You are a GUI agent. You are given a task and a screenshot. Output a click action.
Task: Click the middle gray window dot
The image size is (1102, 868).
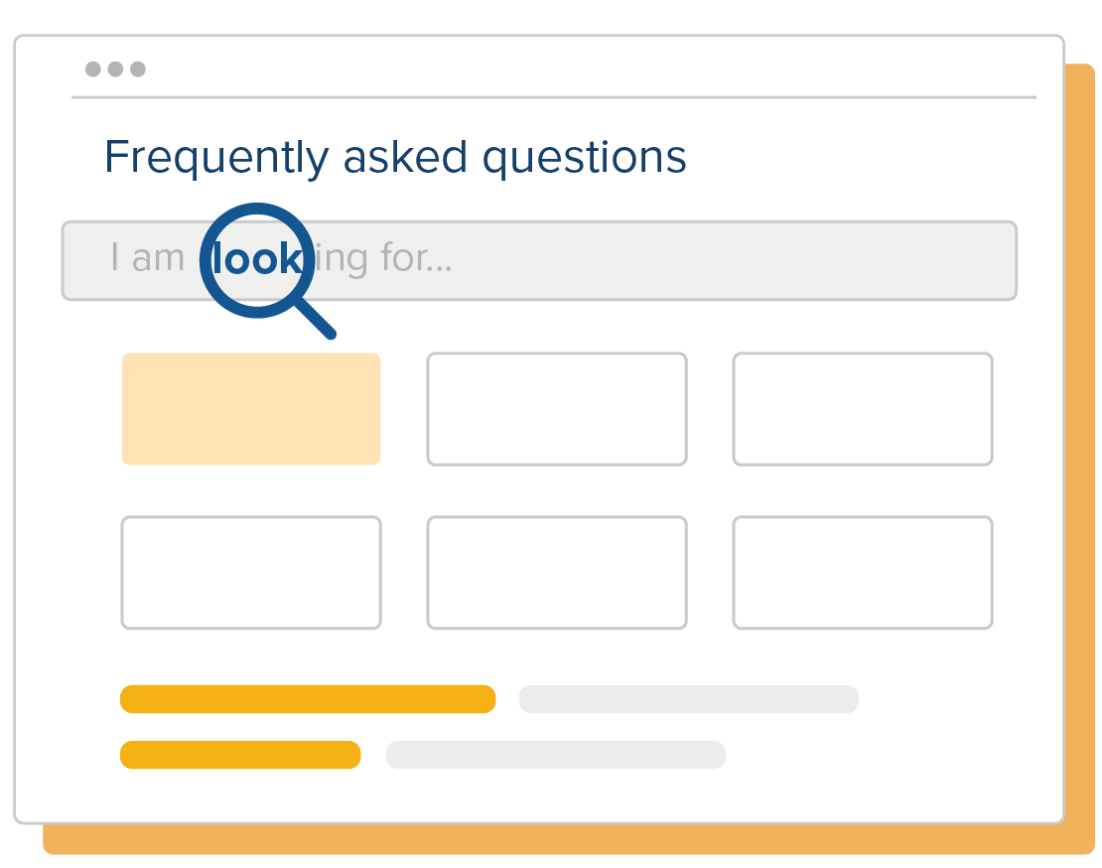coord(116,69)
